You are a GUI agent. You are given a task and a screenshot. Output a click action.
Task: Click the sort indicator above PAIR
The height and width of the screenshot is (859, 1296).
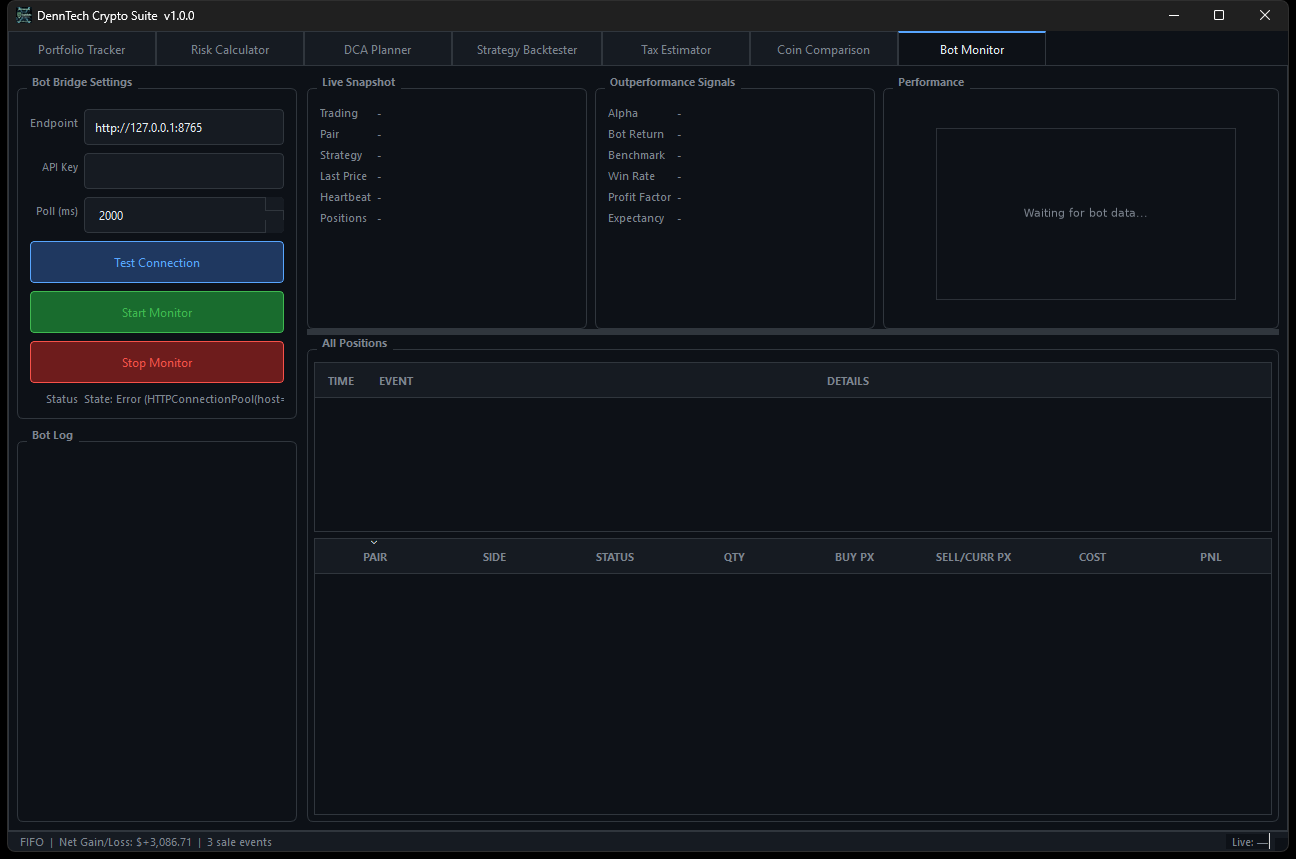(x=374, y=543)
